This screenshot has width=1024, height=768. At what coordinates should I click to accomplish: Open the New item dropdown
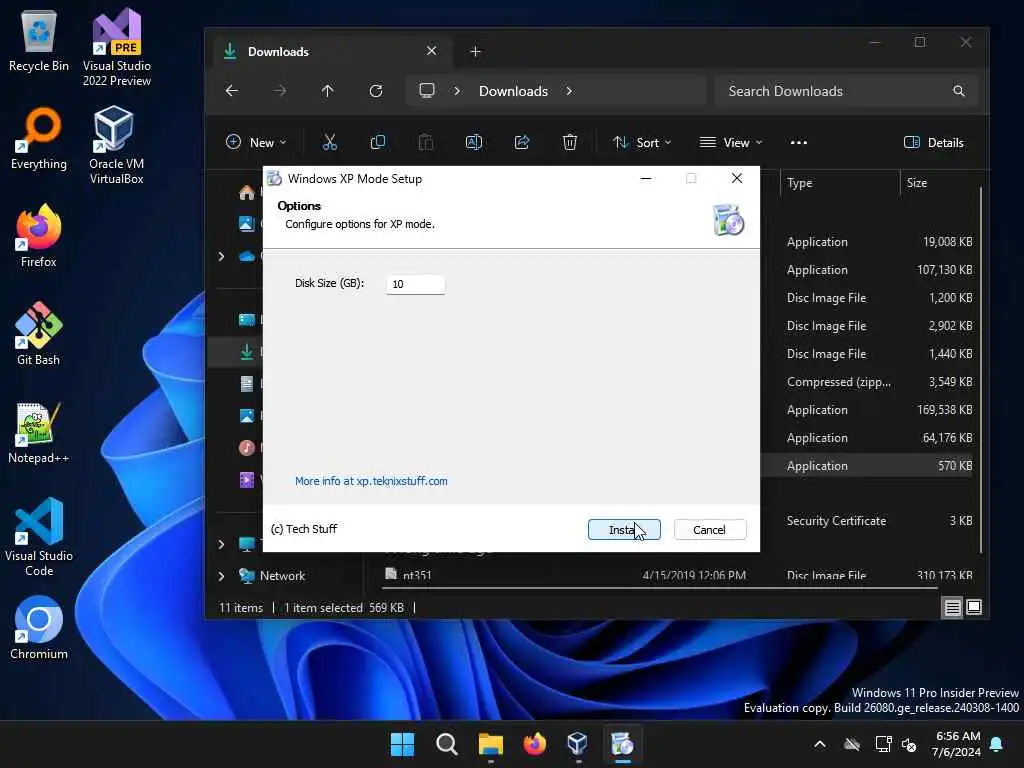point(256,142)
